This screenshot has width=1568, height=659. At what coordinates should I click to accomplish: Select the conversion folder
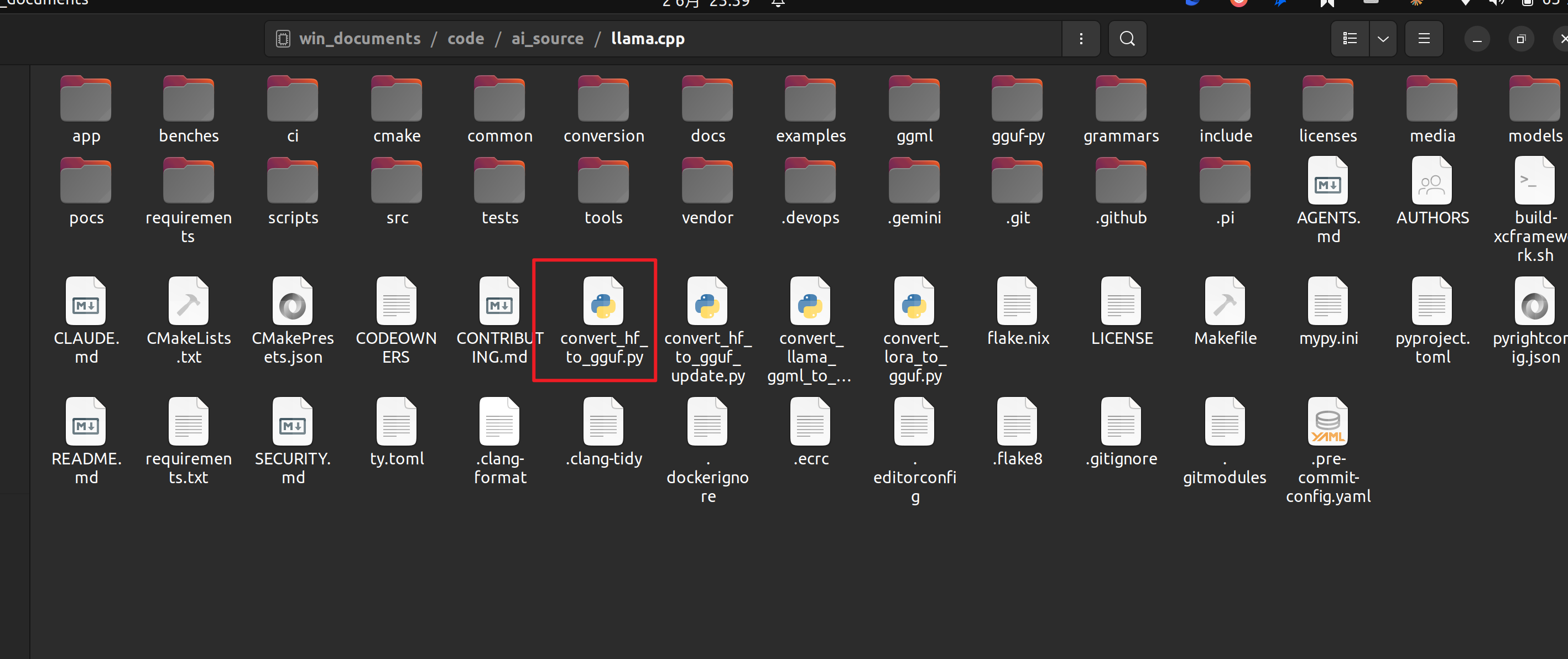pos(604,110)
